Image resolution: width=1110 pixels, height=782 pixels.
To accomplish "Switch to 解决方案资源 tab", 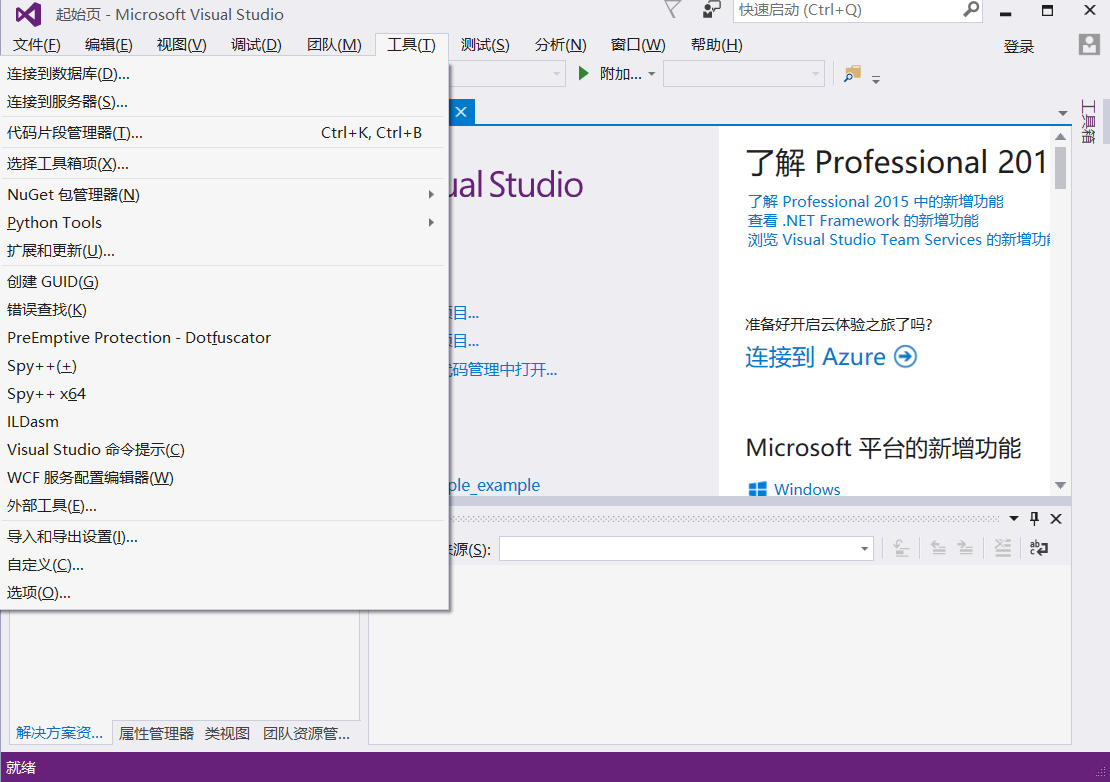I will coord(59,733).
